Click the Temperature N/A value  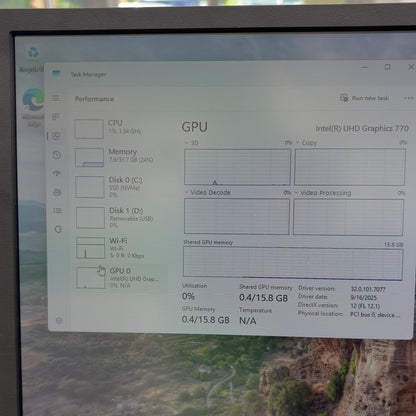click(x=248, y=321)
